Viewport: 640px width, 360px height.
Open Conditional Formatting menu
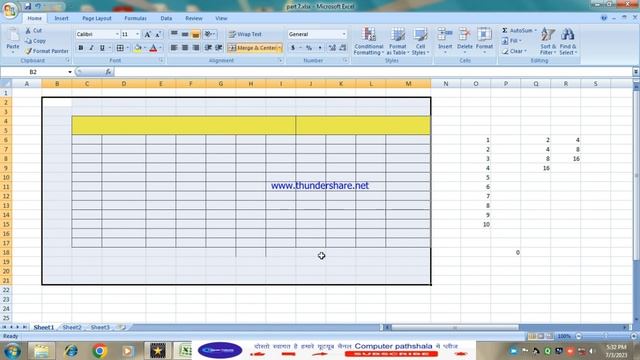tap(369, 41)
